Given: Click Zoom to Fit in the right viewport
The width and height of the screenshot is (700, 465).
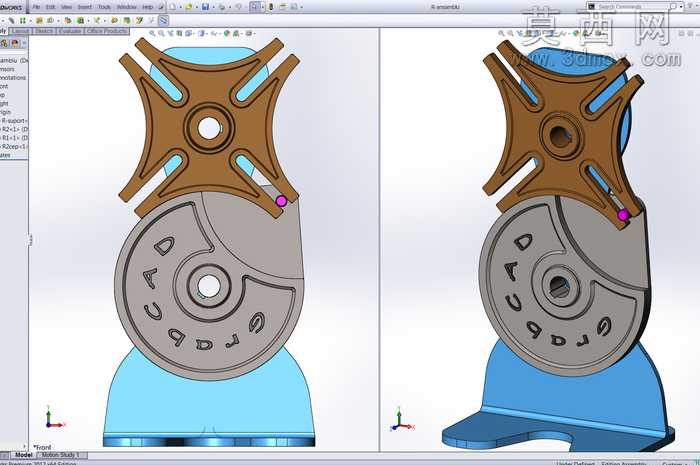Looking at the screenshot, I should pos(501,33).
